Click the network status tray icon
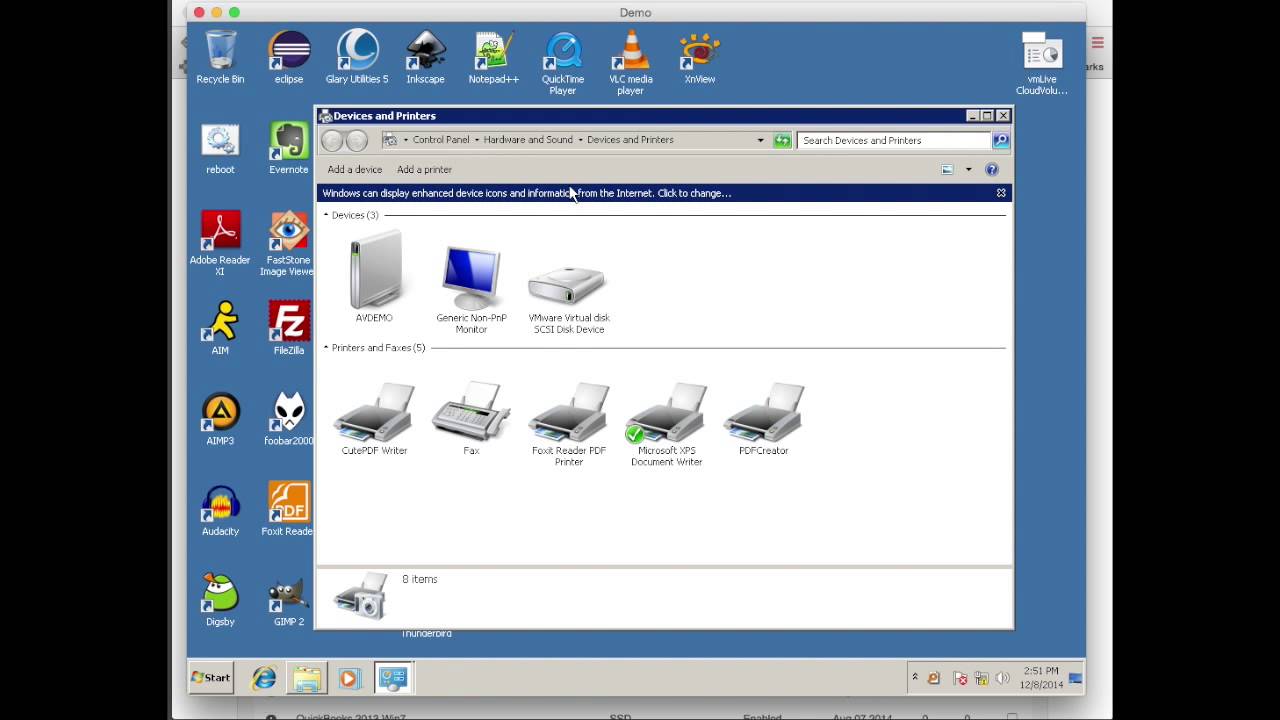The image size is (1280, 720). 981,678
